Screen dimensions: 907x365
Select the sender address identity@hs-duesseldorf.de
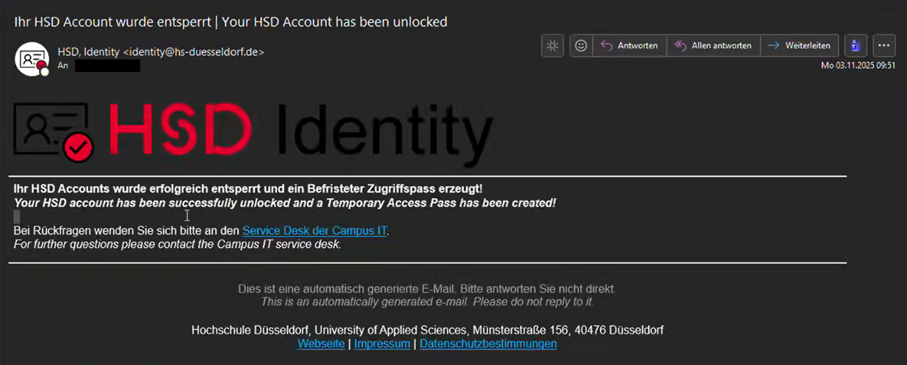pos(194,52)
